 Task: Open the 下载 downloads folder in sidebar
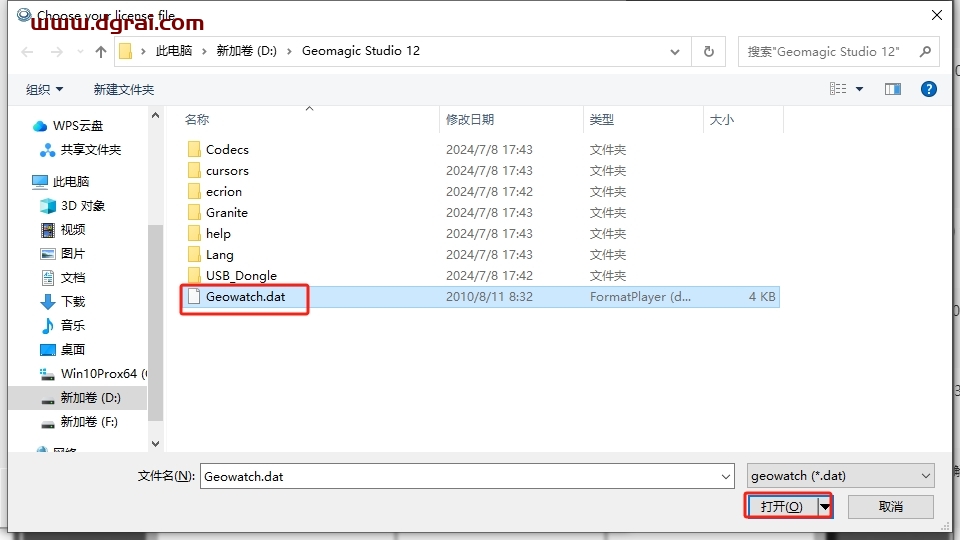(72, 301)
